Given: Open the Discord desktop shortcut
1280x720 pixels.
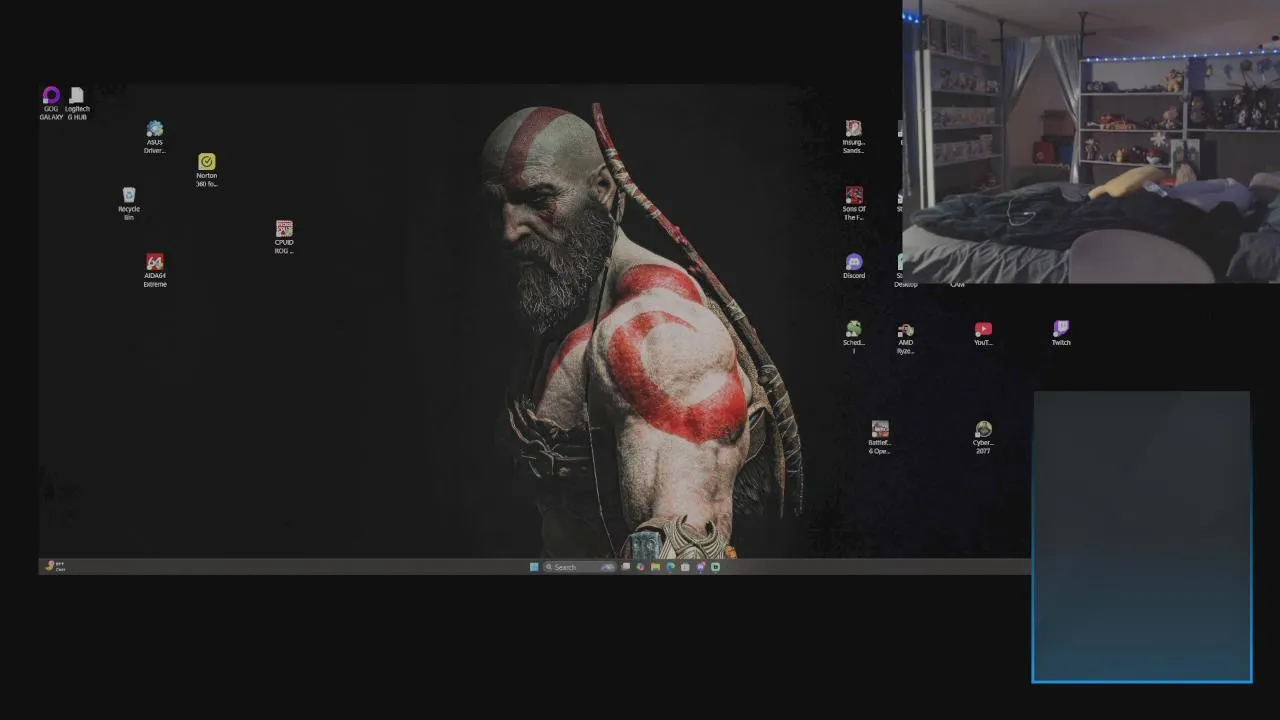Looking at the screenshot, I should click(x=854, y=266).
